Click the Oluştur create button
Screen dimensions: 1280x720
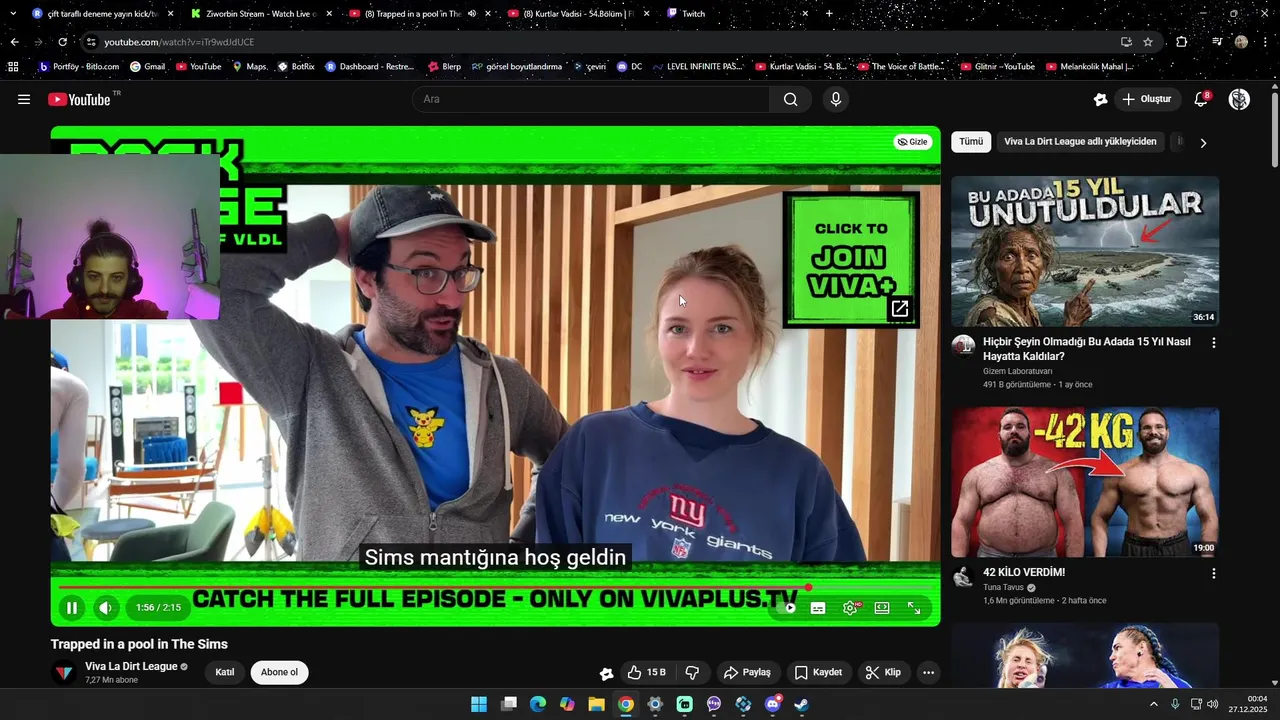tap(1146, 99)
